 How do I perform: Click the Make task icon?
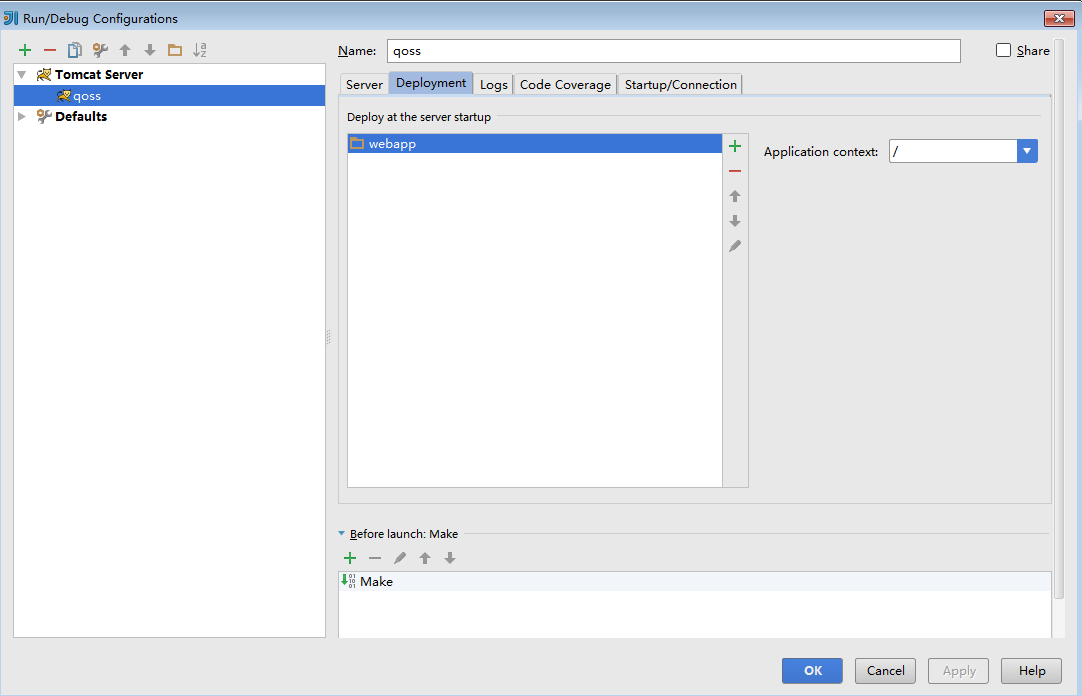(348, 581)
